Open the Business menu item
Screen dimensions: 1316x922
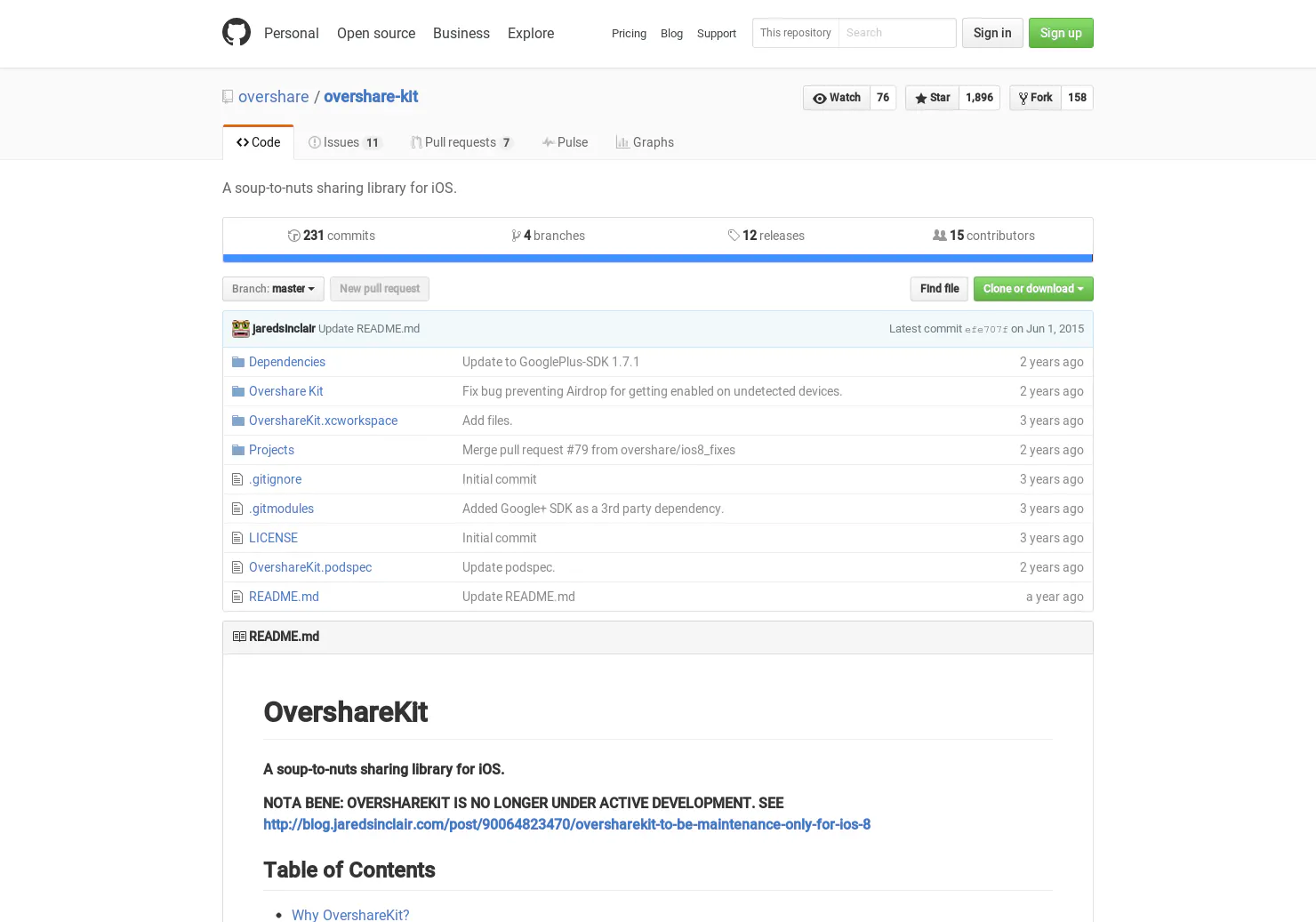461,33
